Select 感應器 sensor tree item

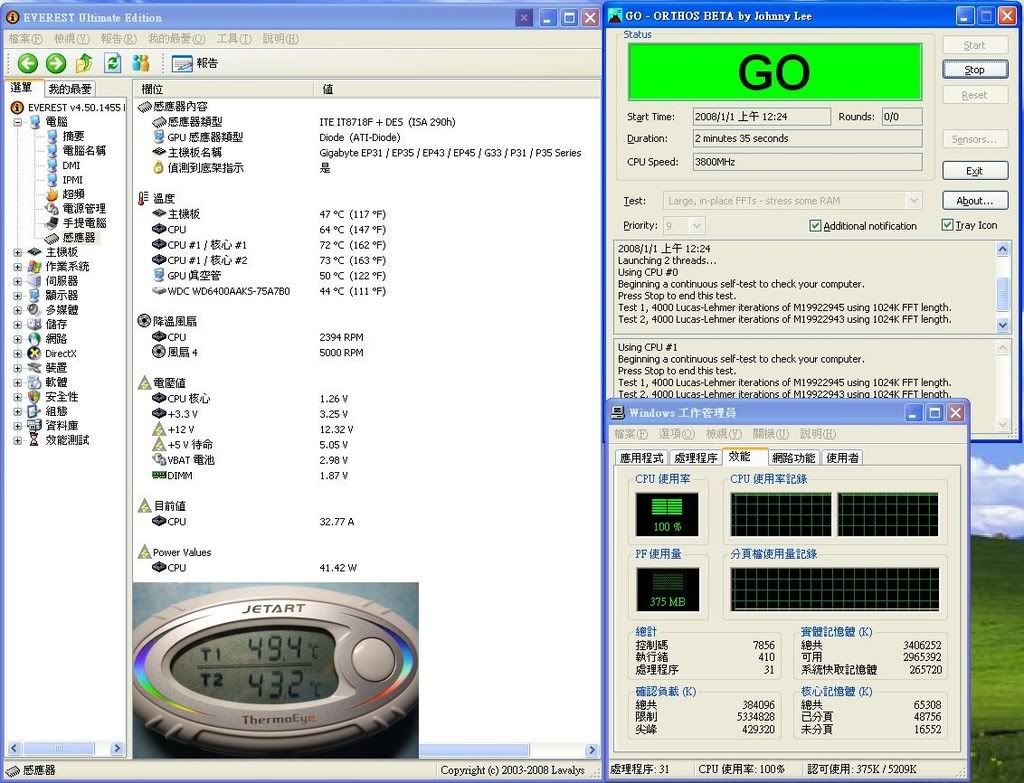pyautogui.click(x=79, y=238)
